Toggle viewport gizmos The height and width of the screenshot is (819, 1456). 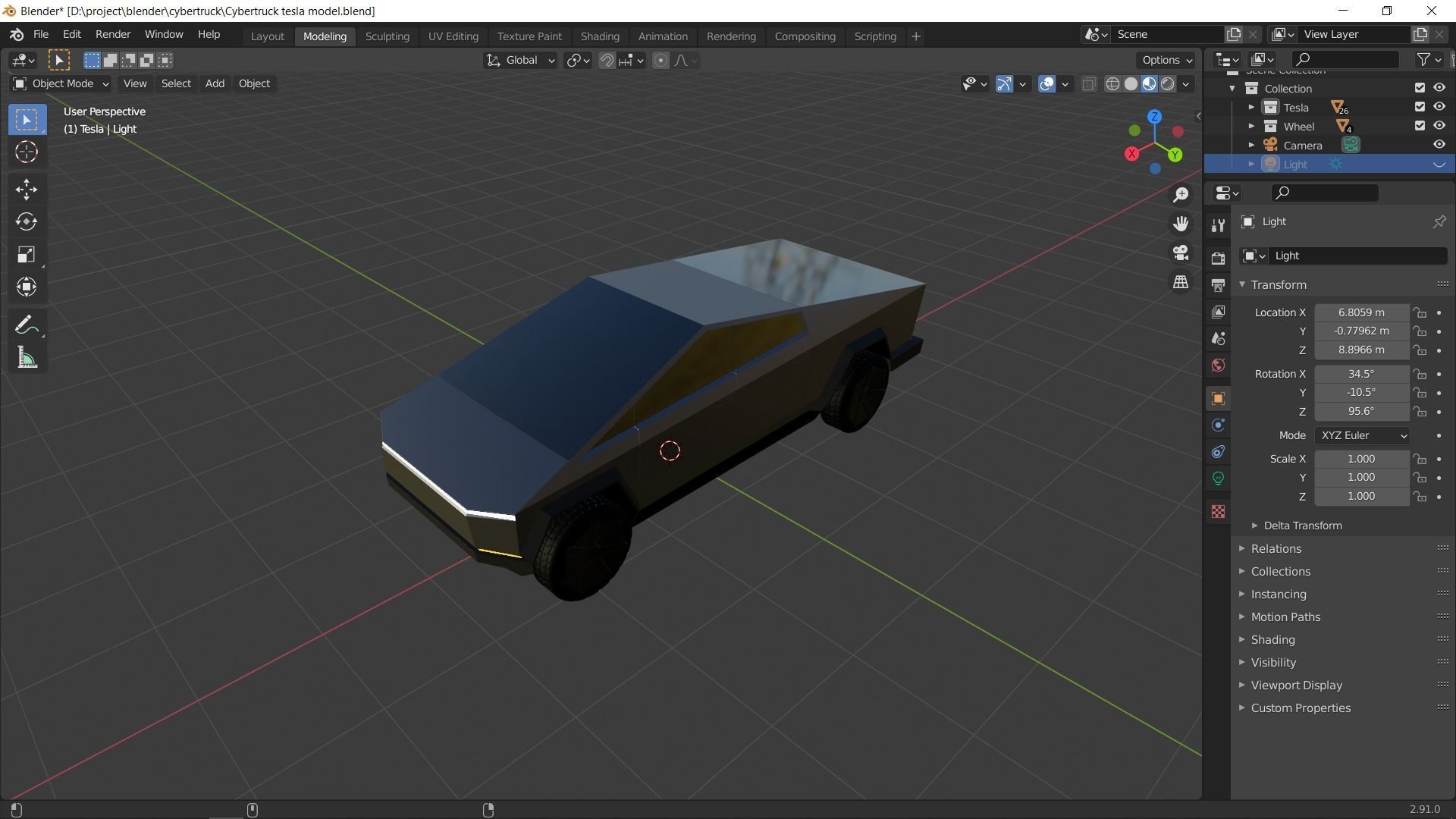click(x=1004, y=84)
